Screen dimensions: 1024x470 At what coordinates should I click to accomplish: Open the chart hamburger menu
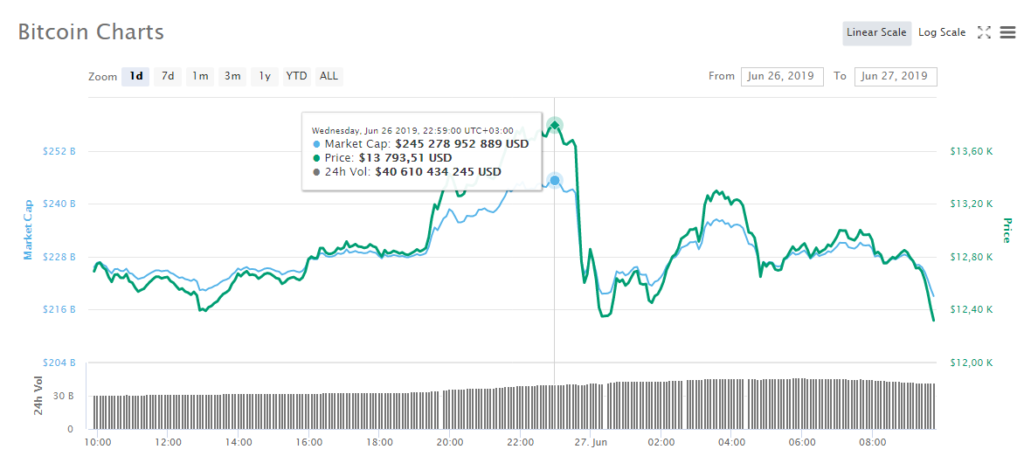tap(1008, 33)
